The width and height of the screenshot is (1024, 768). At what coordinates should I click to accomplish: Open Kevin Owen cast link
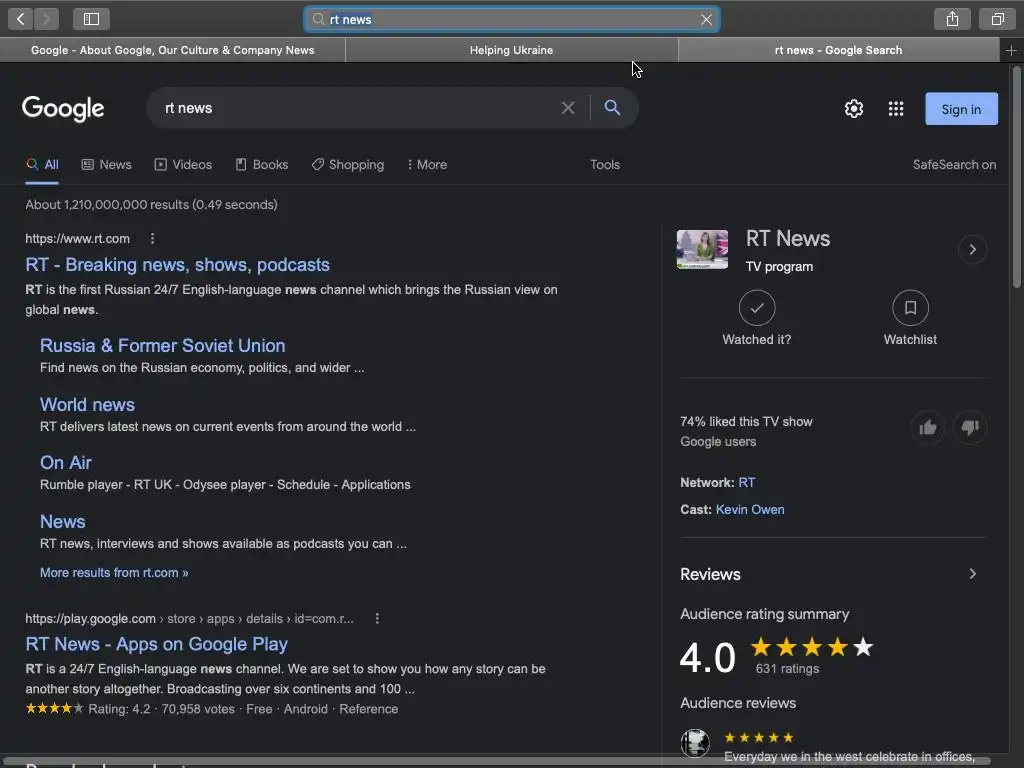[750, 509]
